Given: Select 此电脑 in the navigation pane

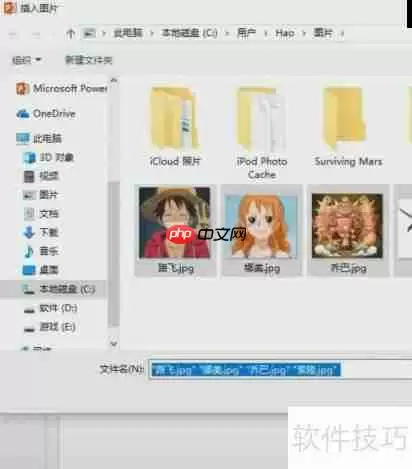Looking at the screenshot, I should (x=39, y=138).
